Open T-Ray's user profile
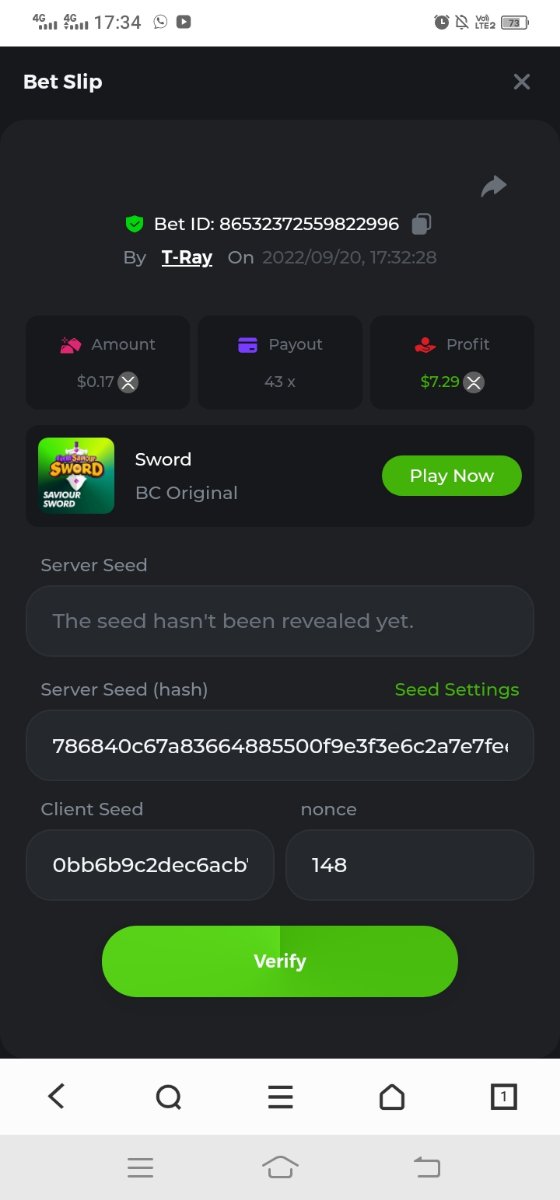This screenshot has height=1200, width=560. [x=187, y=257]
